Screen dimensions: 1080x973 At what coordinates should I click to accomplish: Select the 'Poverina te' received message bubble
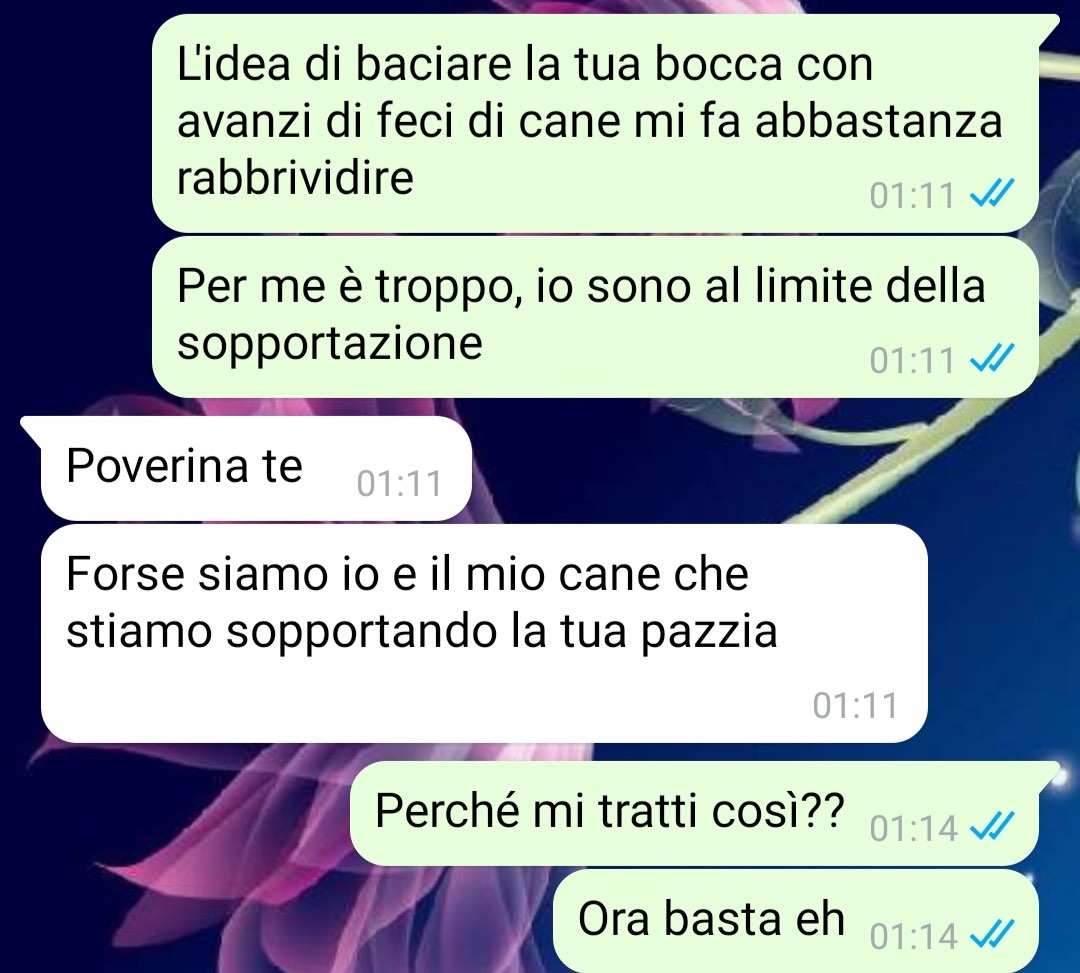click(255, 468)
